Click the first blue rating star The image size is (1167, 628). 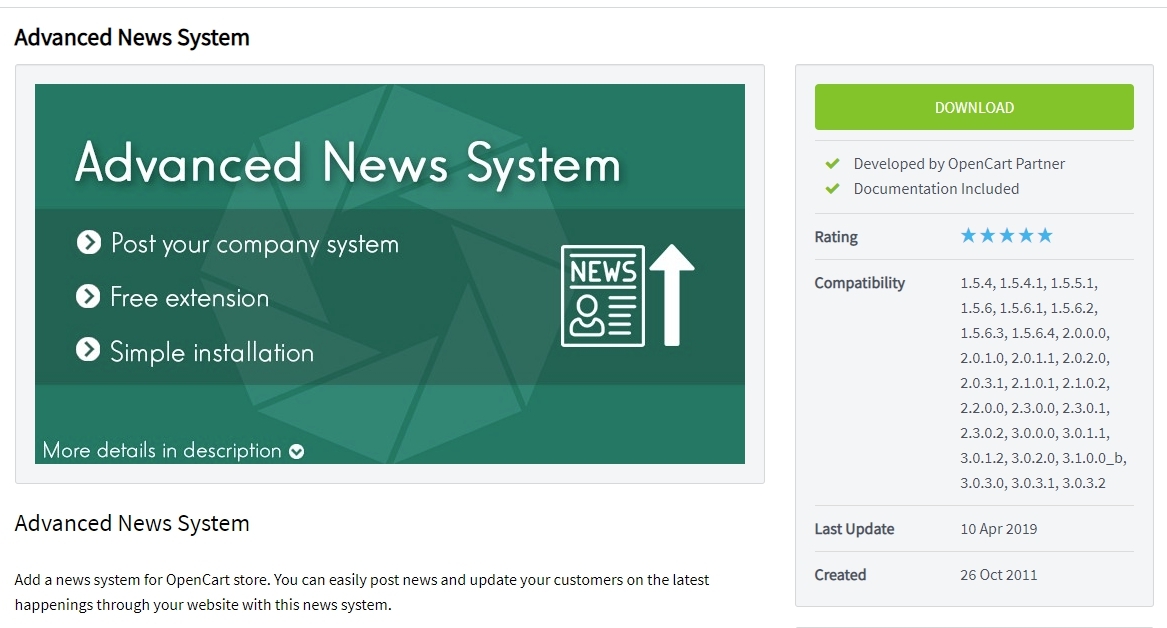[x=968, y=236]
